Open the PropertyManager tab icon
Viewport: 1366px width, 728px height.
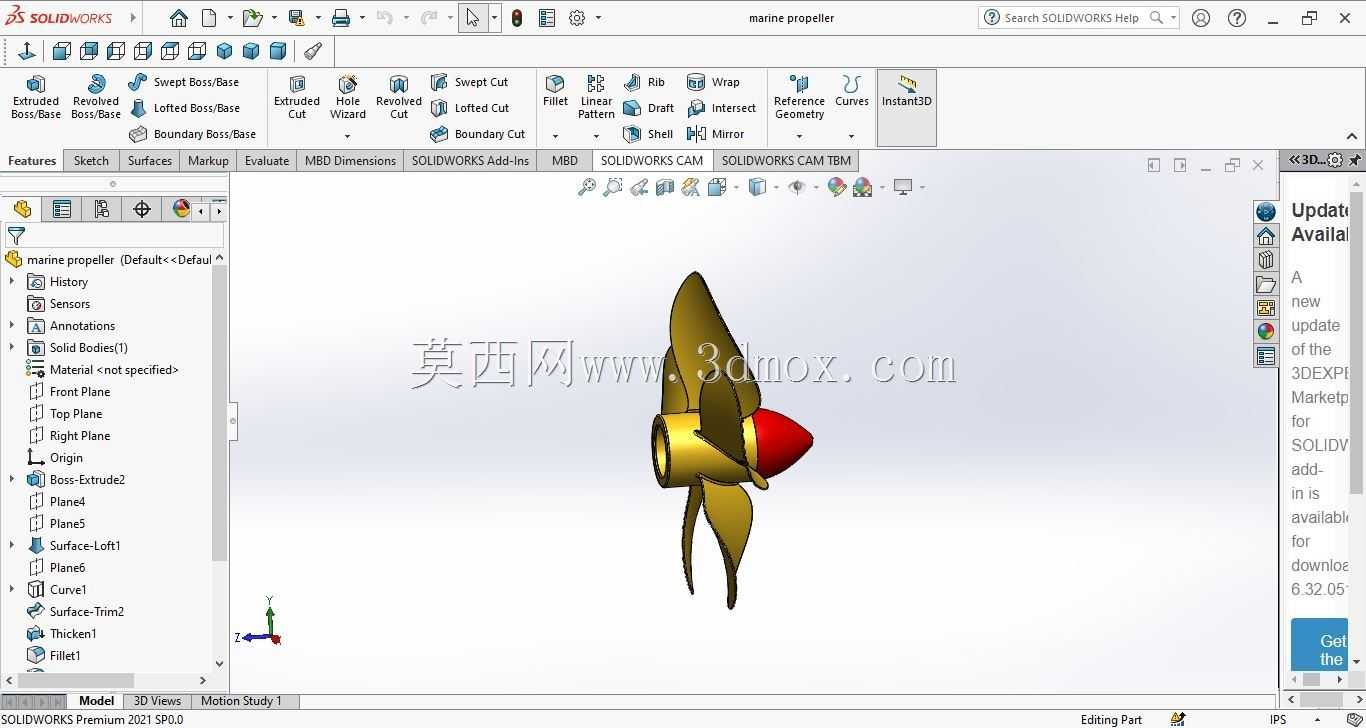coord(62,209)
